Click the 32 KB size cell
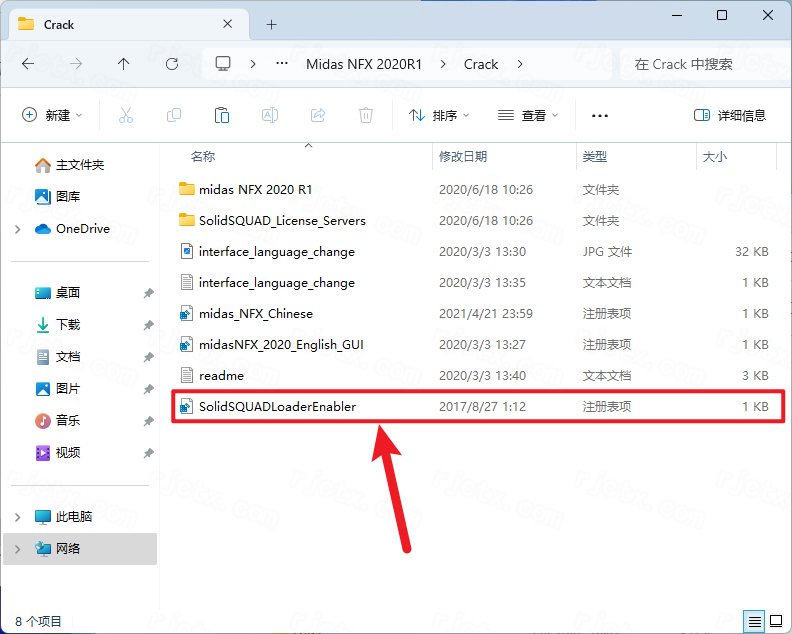Screen dimensions: 792x634 click(752, 252)
